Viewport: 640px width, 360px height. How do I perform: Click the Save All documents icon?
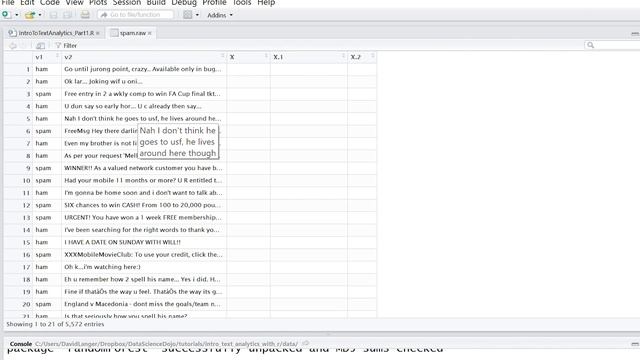[67, 15]
